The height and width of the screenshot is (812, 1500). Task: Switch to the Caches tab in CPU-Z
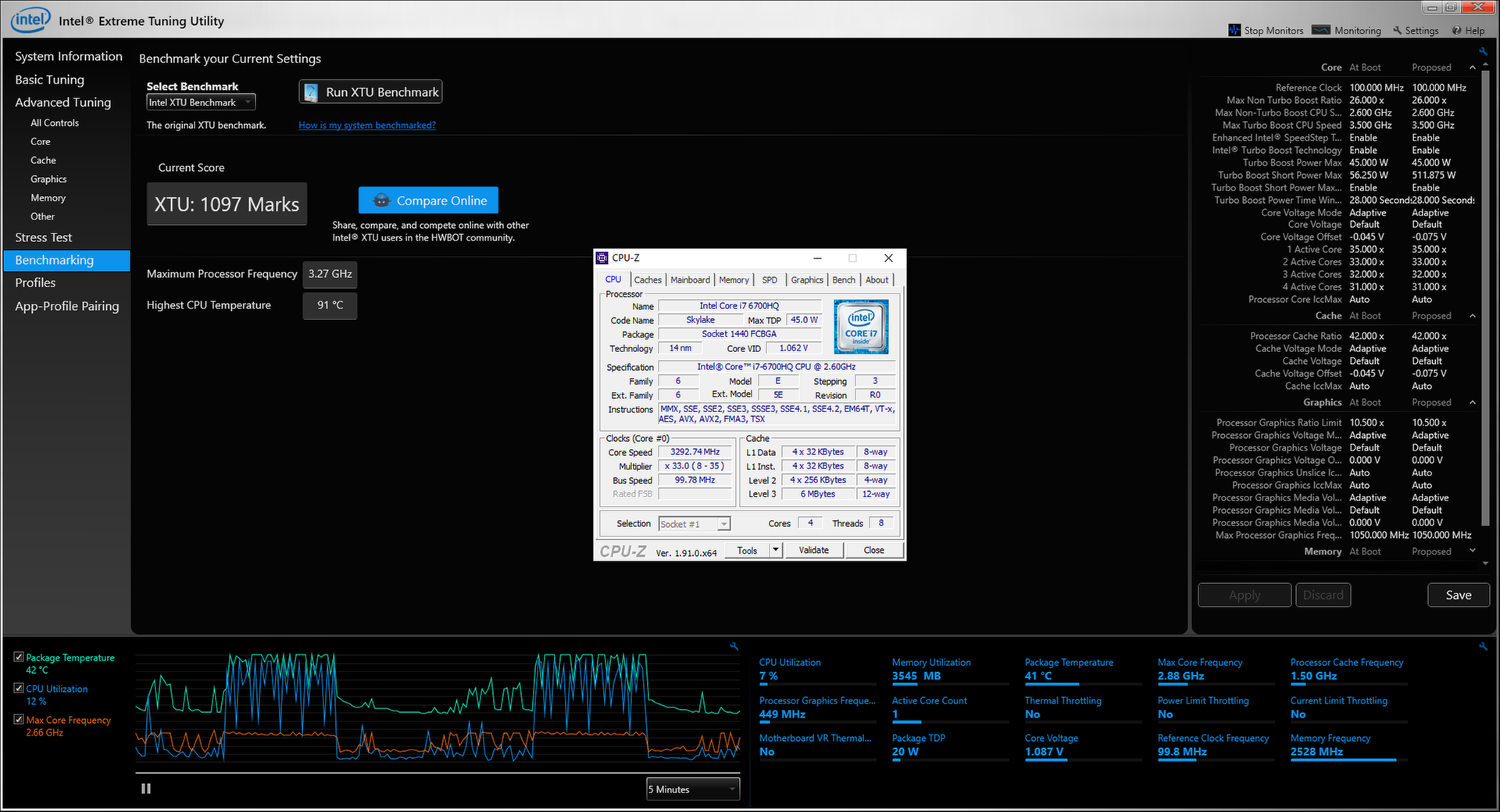coord(648,280)
